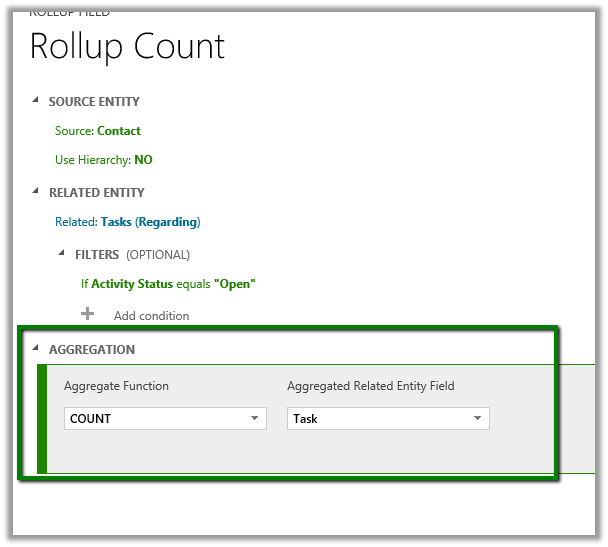Screen dimensions: 608x547
Task: Click the arrow on the Task combo box
Action: pos(478,418)
